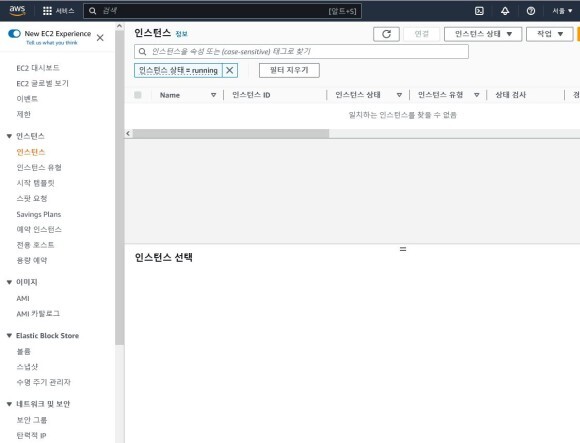The image size is (580, 443).
Task: Remove the running state filter chip
Action: (230, 70)
